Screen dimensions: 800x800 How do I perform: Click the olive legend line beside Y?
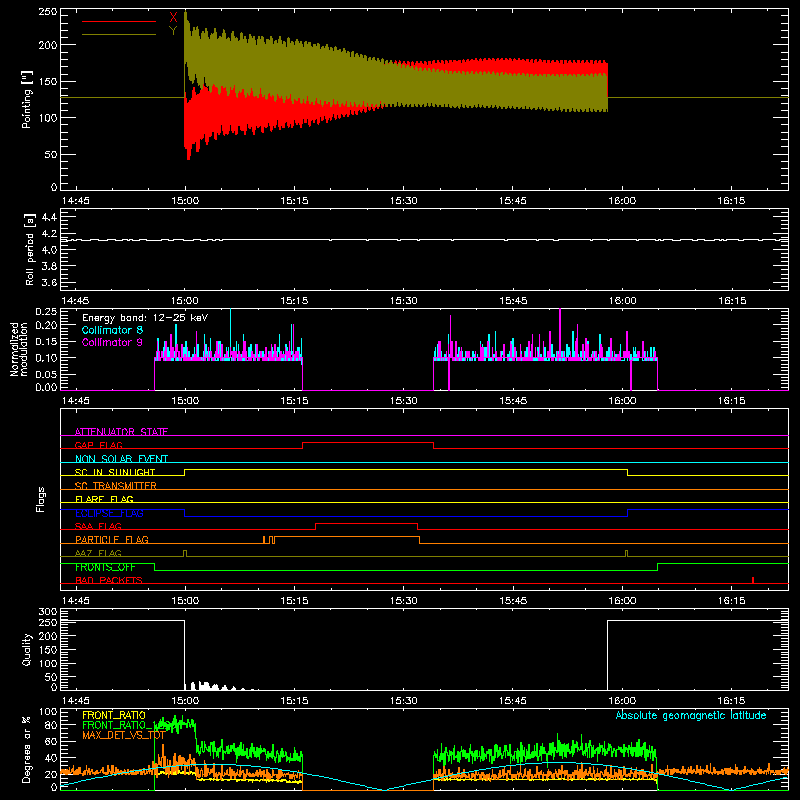[119, 35]
